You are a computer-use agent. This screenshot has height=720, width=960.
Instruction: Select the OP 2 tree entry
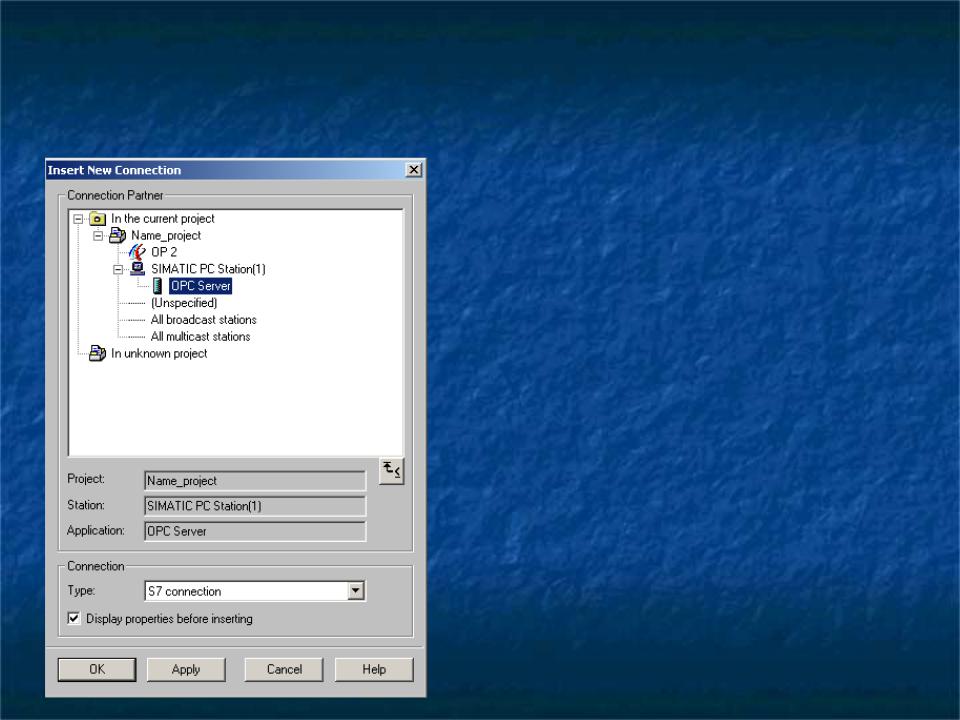[x=164, y=252]
